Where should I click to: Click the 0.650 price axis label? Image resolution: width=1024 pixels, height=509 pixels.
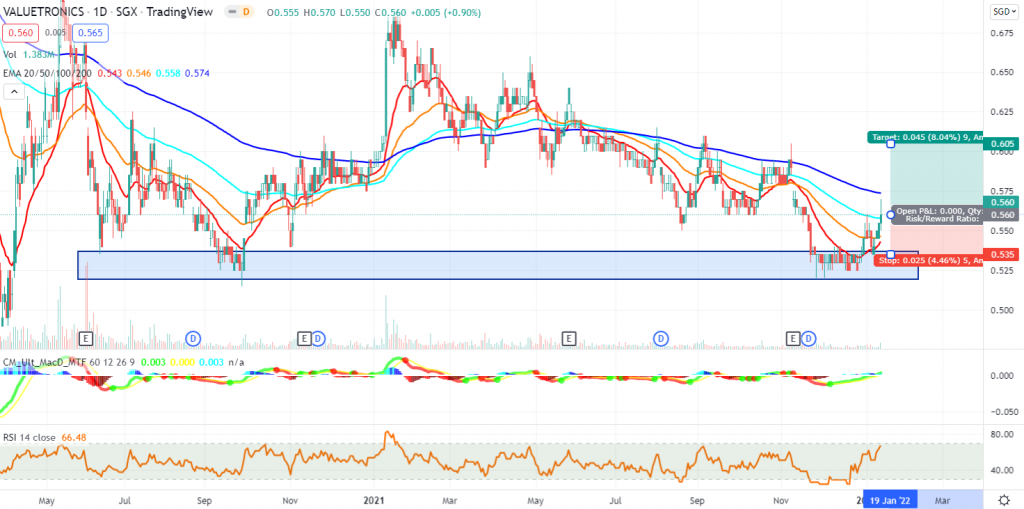point(1000,72)
